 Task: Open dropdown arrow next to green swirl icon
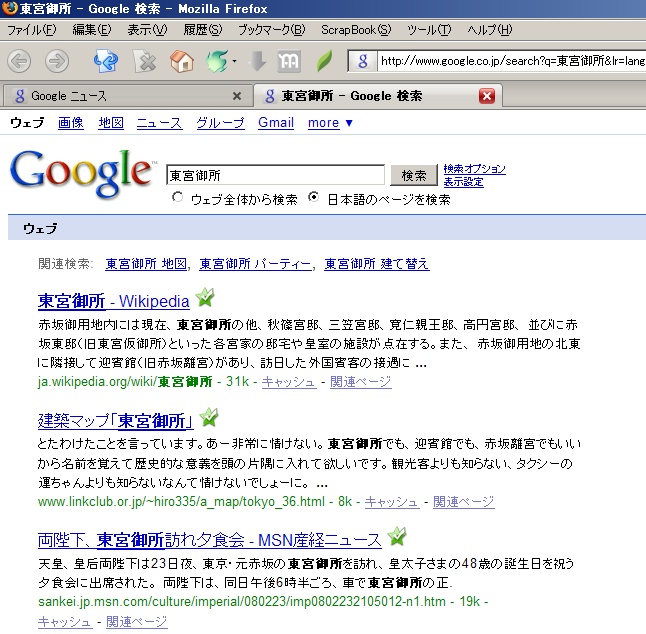tap(235, 62)
